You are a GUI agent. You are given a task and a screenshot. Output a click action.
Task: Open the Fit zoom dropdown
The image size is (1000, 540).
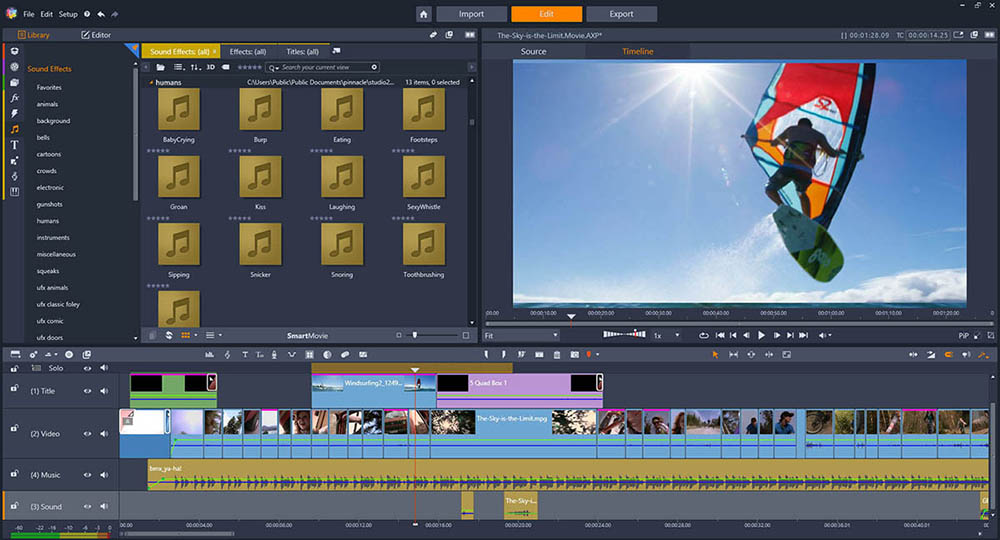point(521,336)
